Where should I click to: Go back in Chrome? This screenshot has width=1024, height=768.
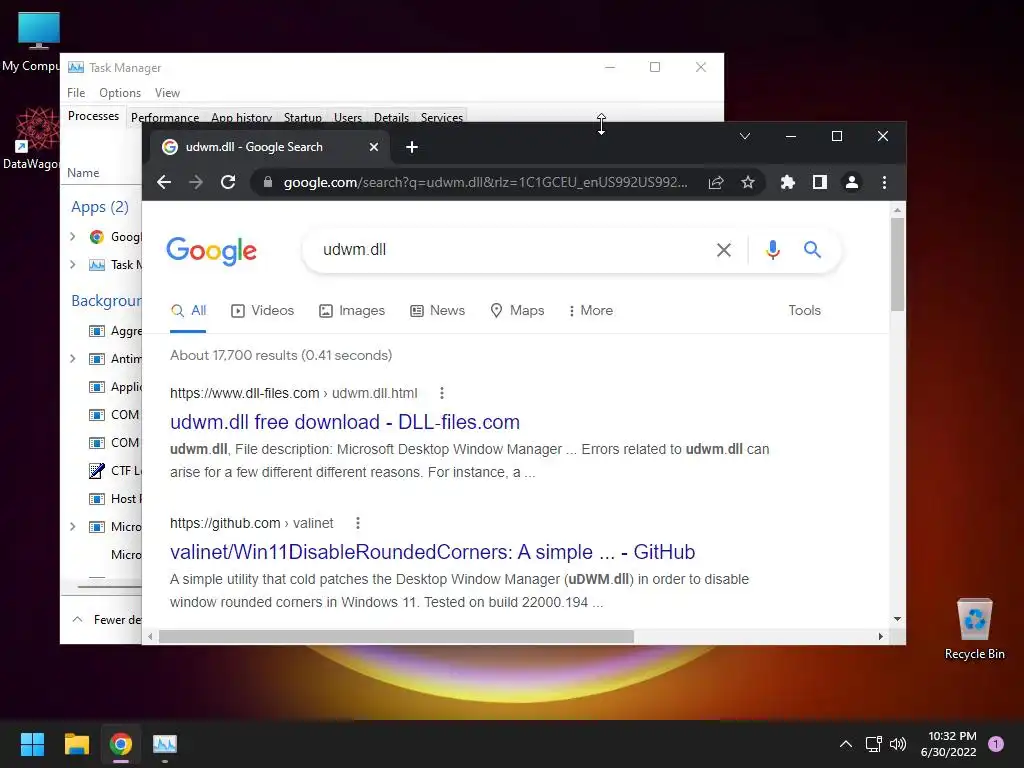(164, 182)
